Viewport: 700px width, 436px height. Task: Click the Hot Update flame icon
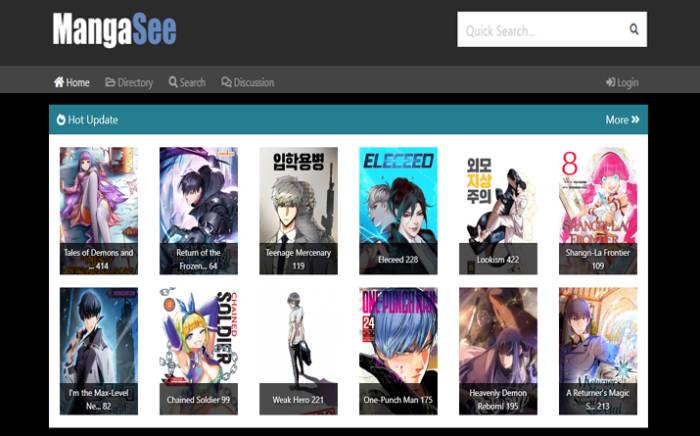(x=61, y=120)
